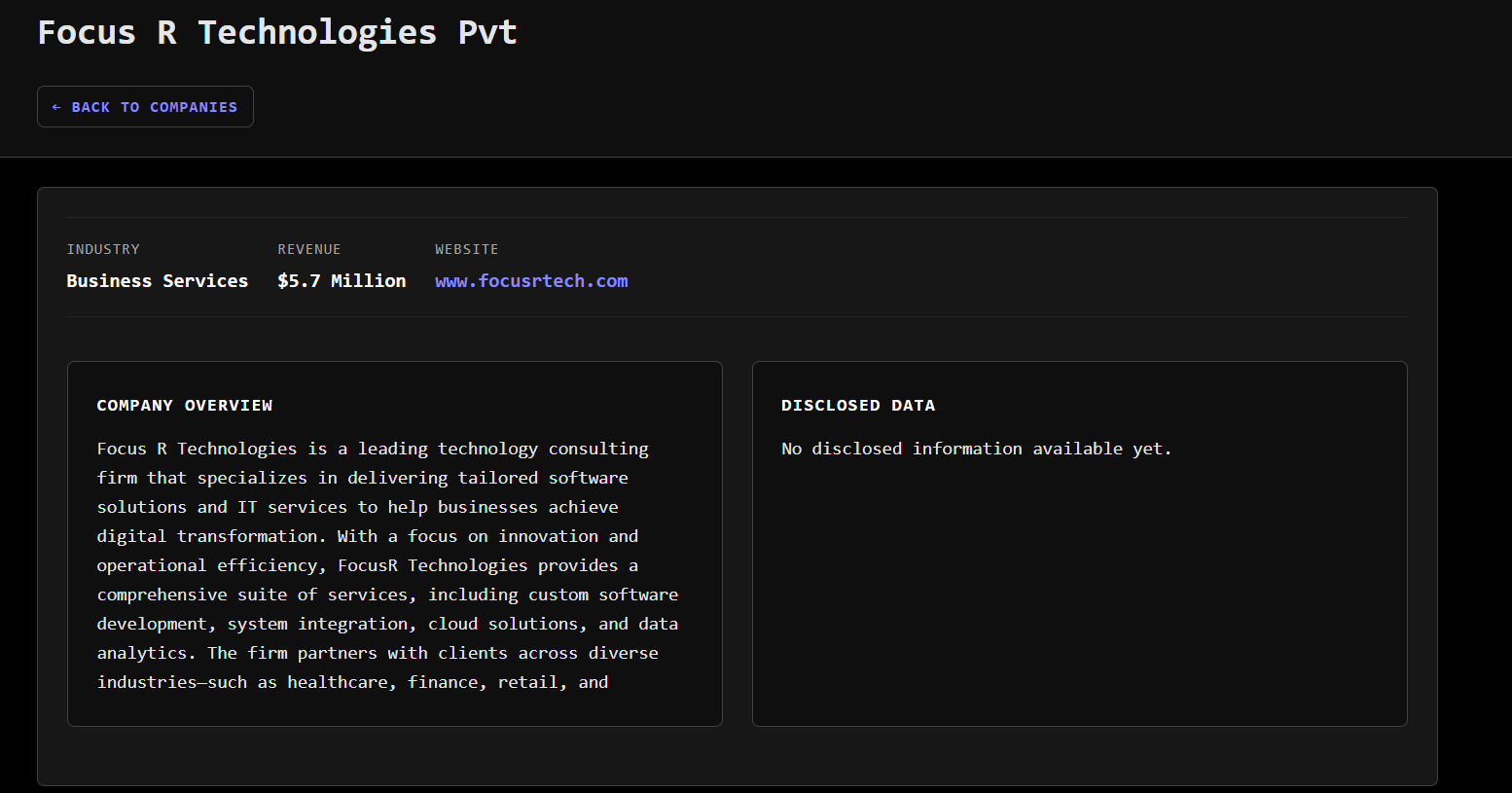Viewport: 1512px width, 793px height.
Task: Select the Business Services industry value
Action: pyautogui.click(x=158, y=281)
